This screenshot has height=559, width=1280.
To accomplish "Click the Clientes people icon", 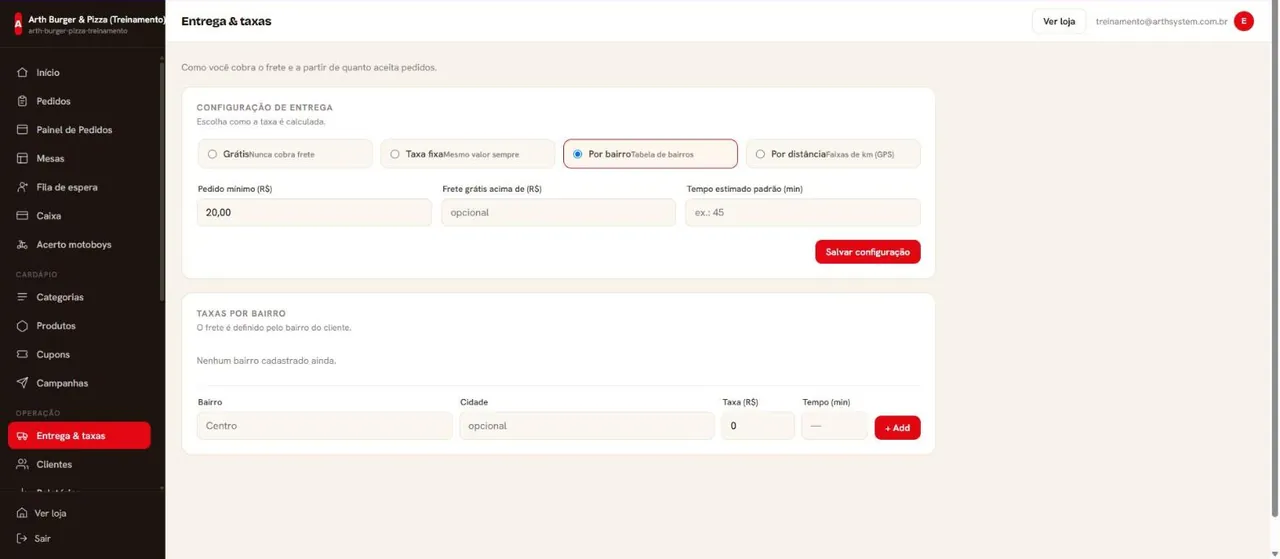I will point(22,464).
